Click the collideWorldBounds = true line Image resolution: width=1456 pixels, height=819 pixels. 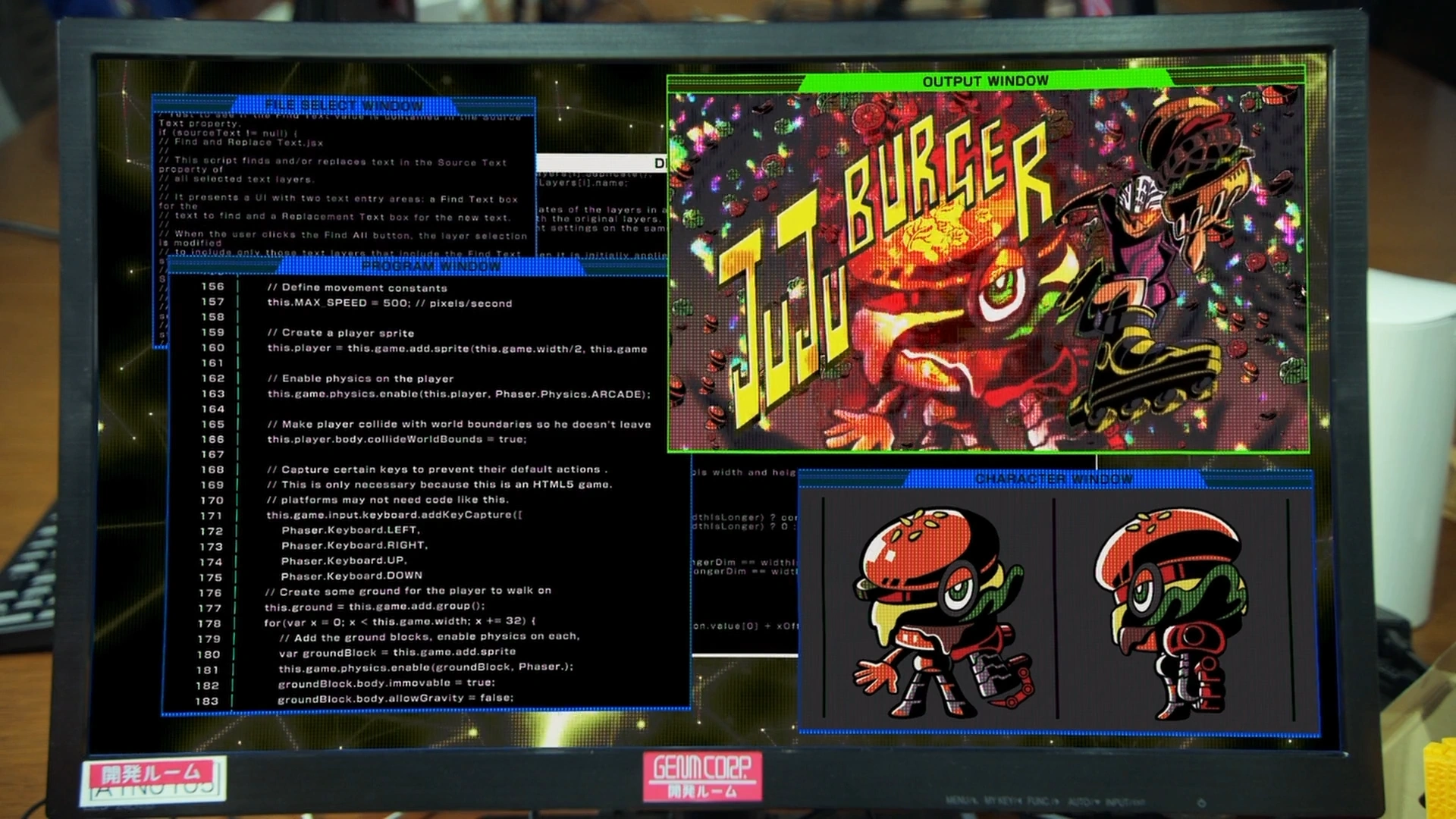397,439
